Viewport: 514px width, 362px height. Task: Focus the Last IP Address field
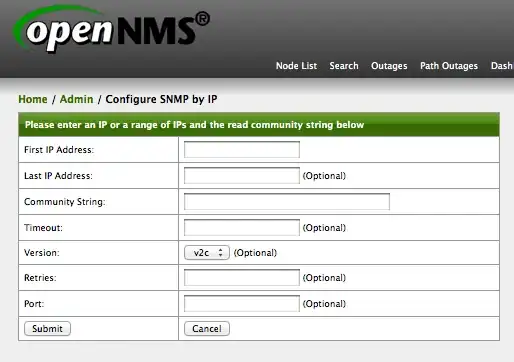pos(242,176)
